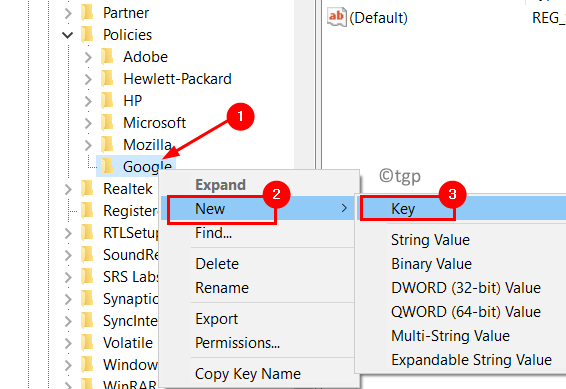This screenshot has width=566, height=389.
Task: Choose Permissions... in the context menu
Action: pyautogui.click(x=259, y=343)
